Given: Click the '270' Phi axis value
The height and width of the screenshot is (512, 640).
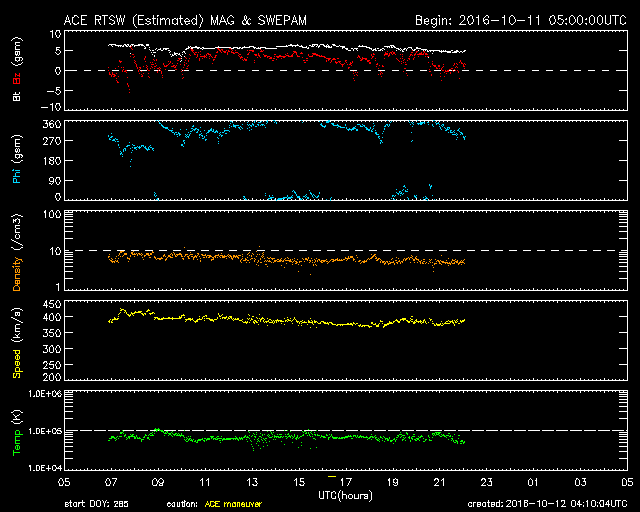Looking at the screenshot, I should (x=52, y=141).
